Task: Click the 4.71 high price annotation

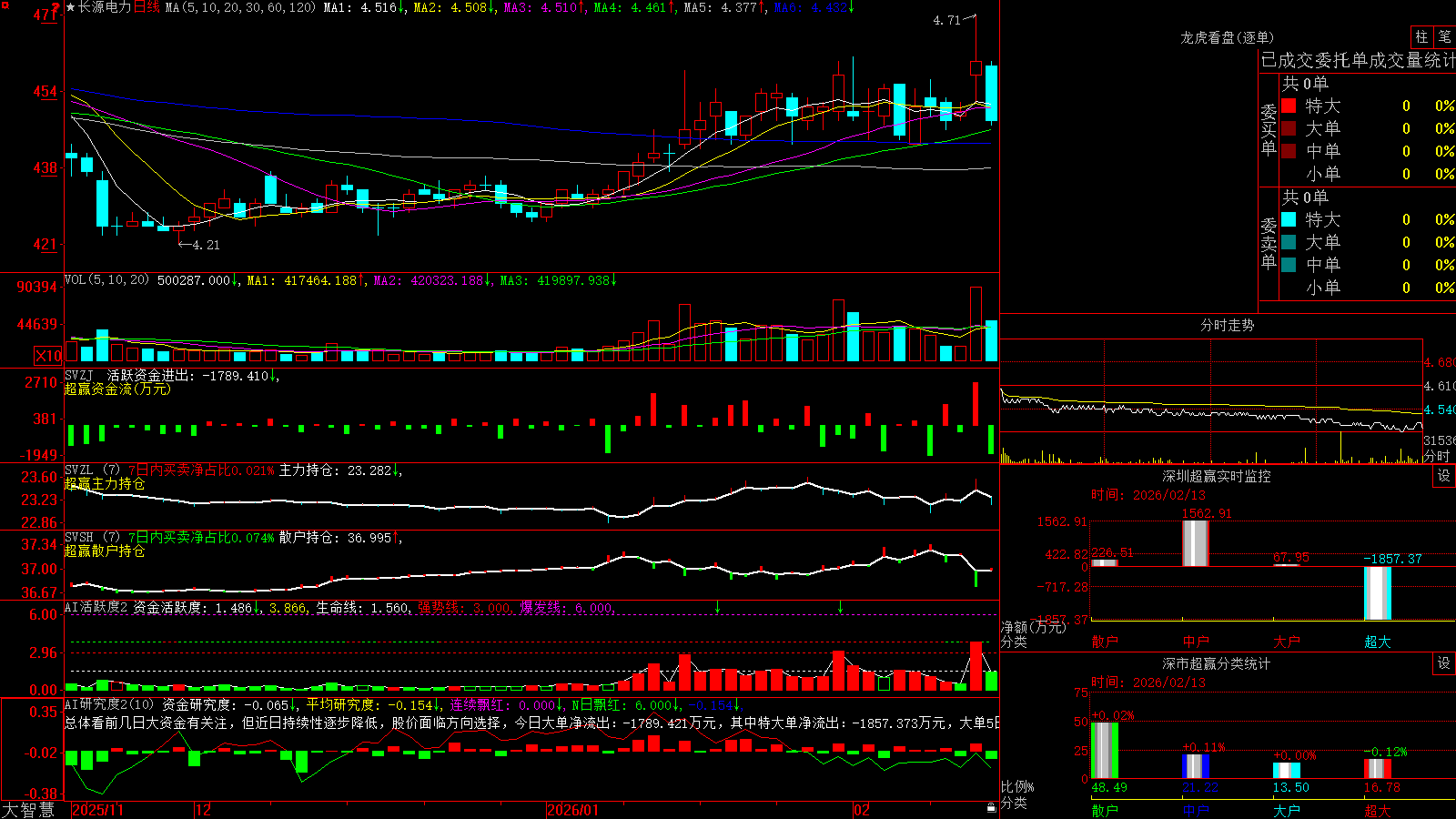Action: point(947,20)
